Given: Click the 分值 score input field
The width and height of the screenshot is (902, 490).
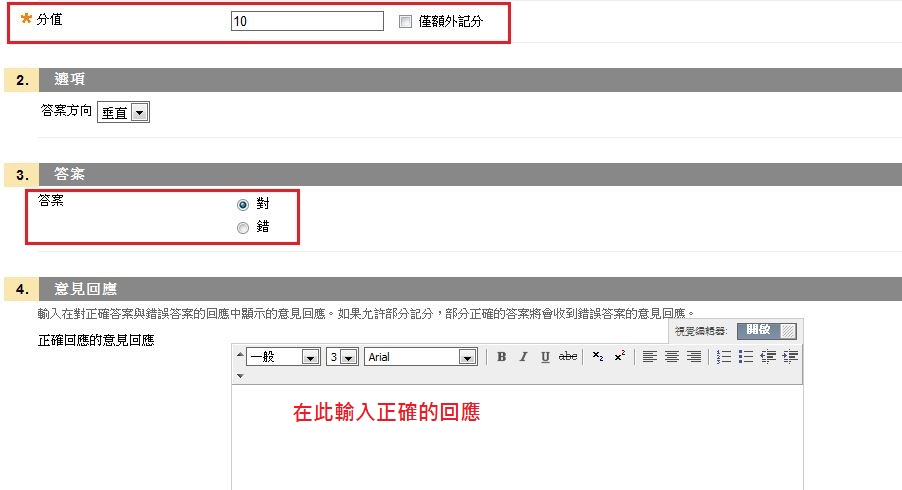Looking at the screenshot, I should tap(306, 22).
